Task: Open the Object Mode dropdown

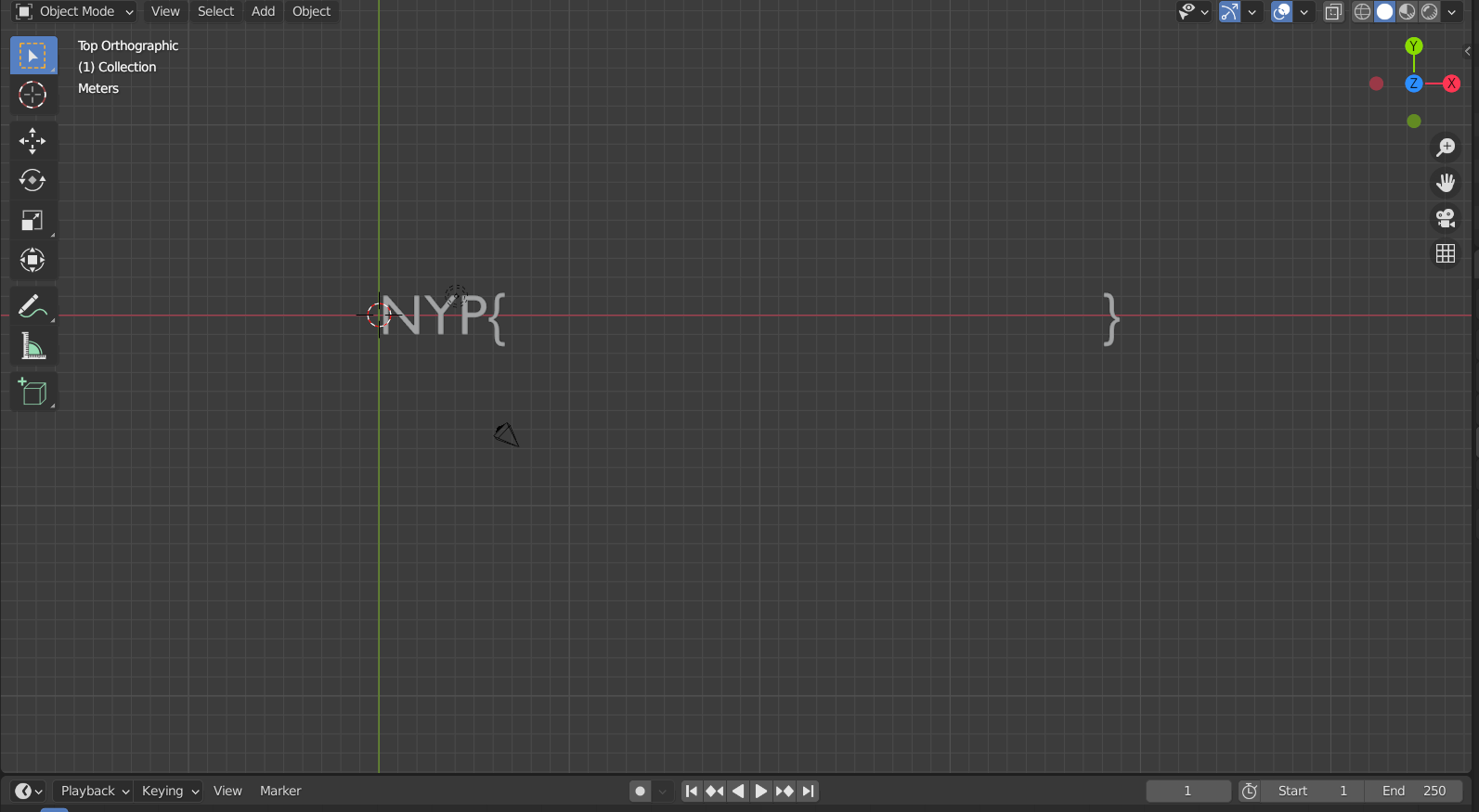Action: click(75, 11)
